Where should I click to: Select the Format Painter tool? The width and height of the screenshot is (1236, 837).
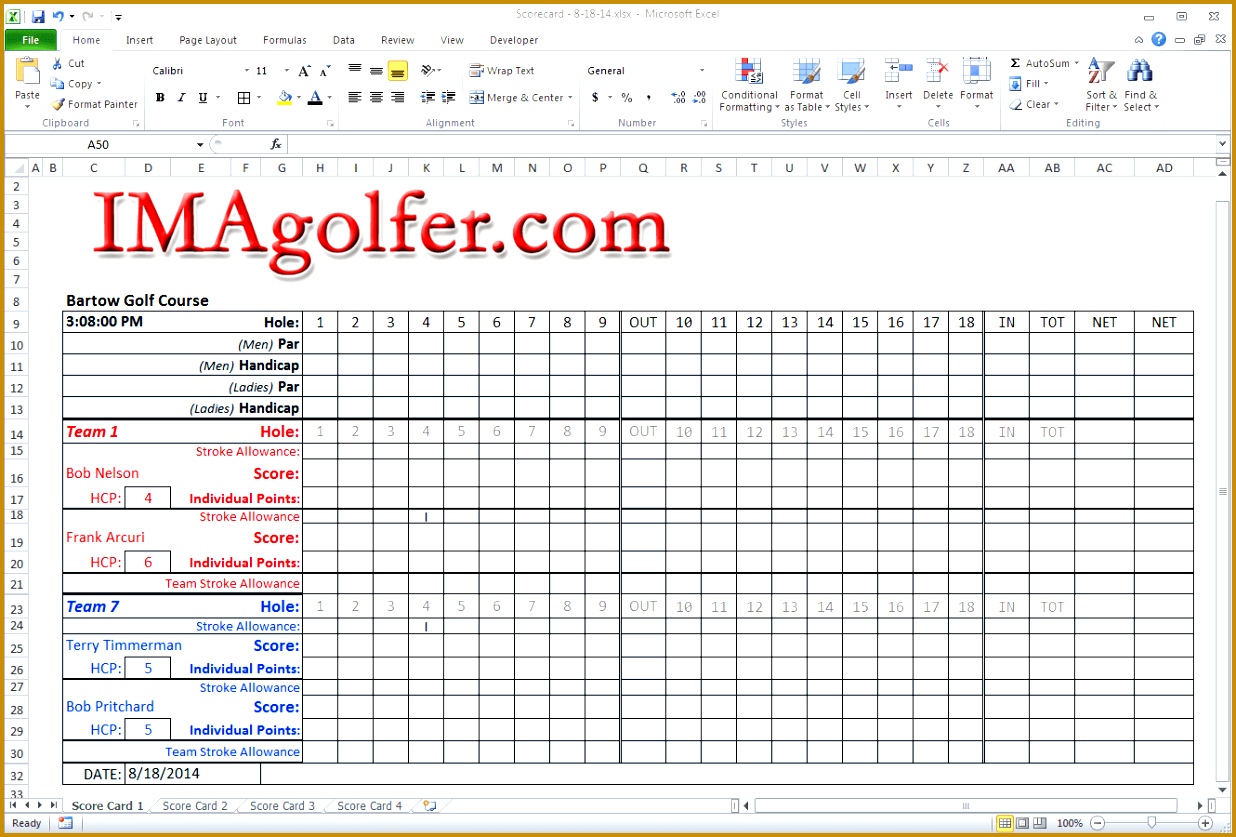click(x=94, y=104)
